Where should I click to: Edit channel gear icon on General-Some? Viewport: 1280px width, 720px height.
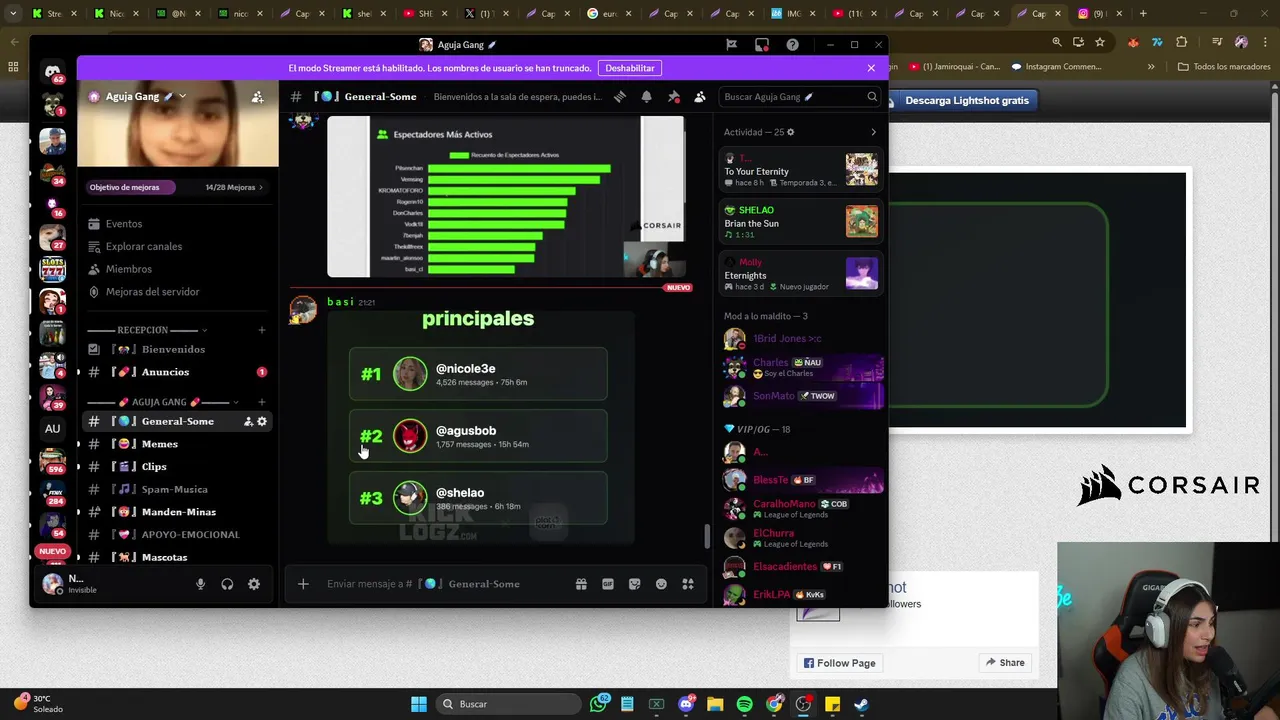point(262,422)
